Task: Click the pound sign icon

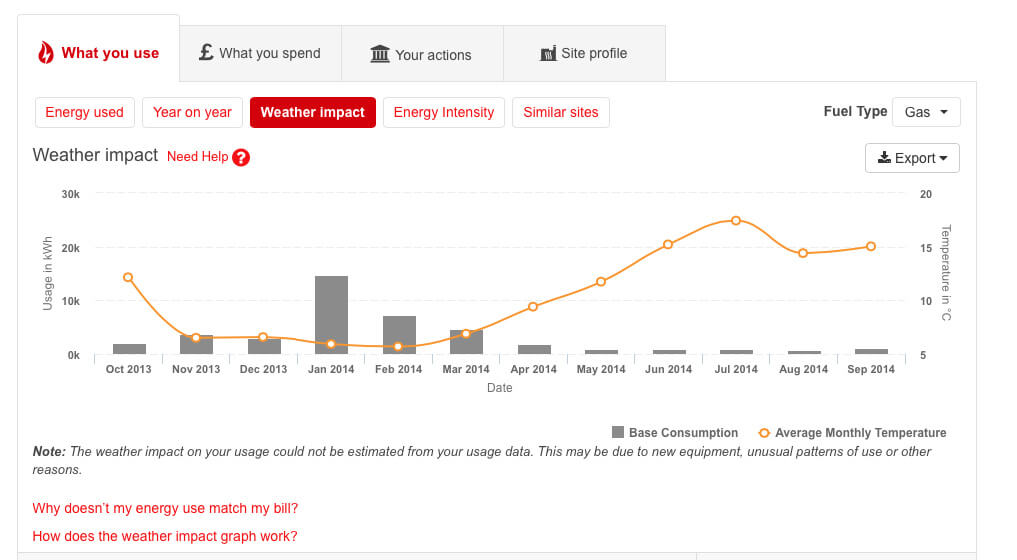Action: [206, 52]
